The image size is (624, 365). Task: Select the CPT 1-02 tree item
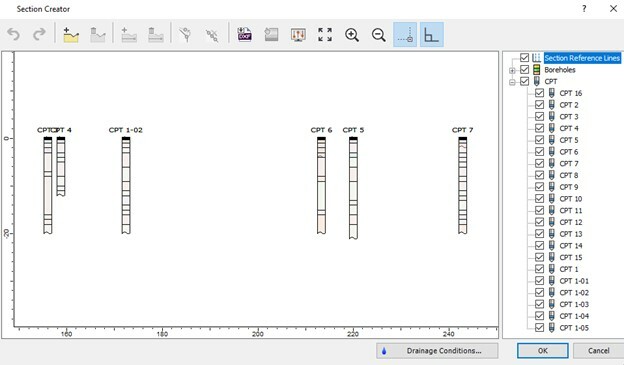coord(574,293)
